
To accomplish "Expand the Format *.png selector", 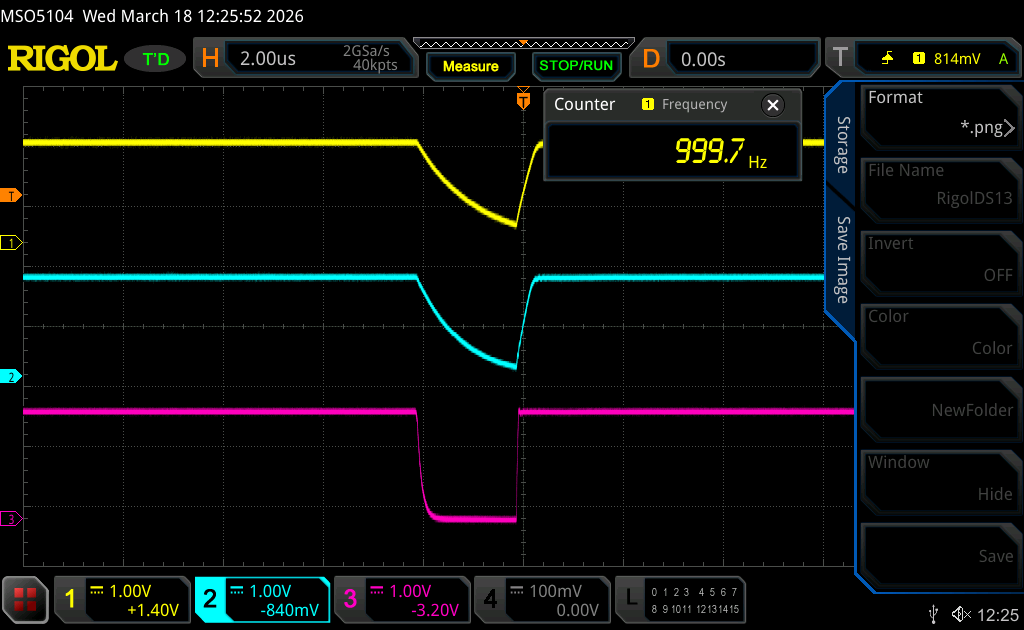I will point(940,113).
